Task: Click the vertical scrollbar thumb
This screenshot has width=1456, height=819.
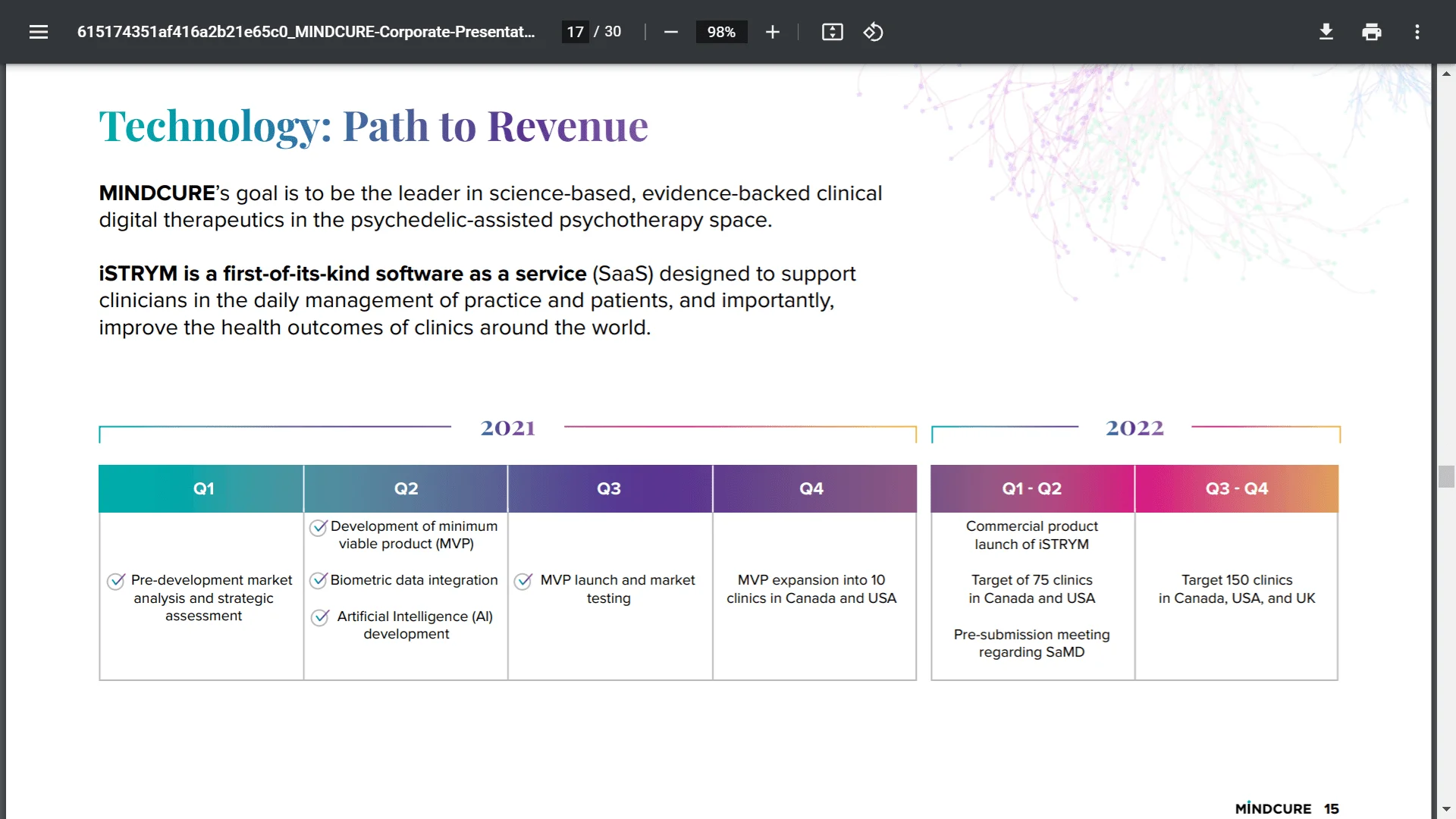Action: 1446,477
